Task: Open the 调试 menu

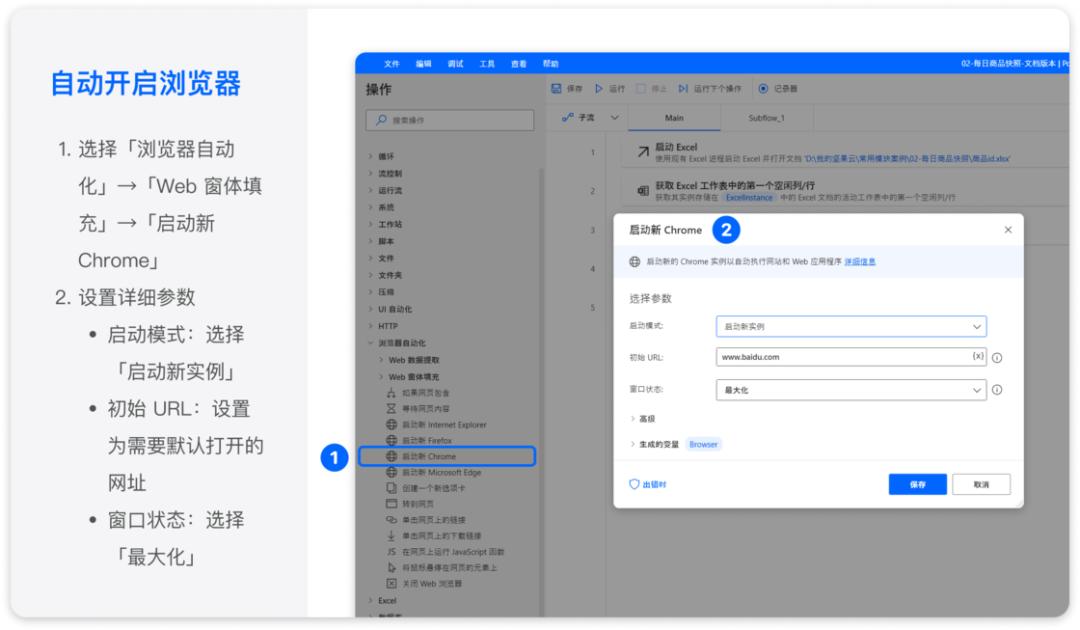Action: (x=455, y=63)
